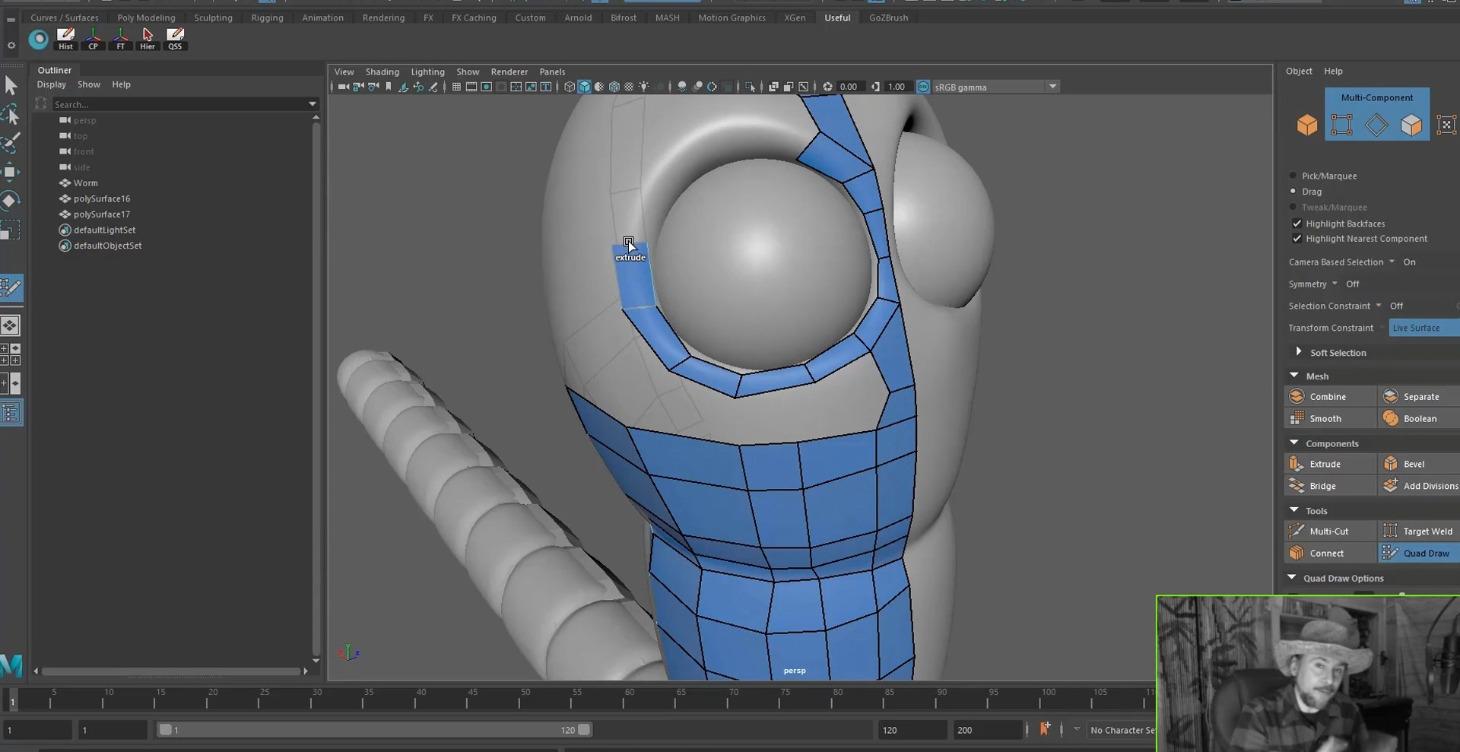Click the Multi-Cut button under Tools
Viewport: 1460px width, 752px height.
[x=1330, y=530]
